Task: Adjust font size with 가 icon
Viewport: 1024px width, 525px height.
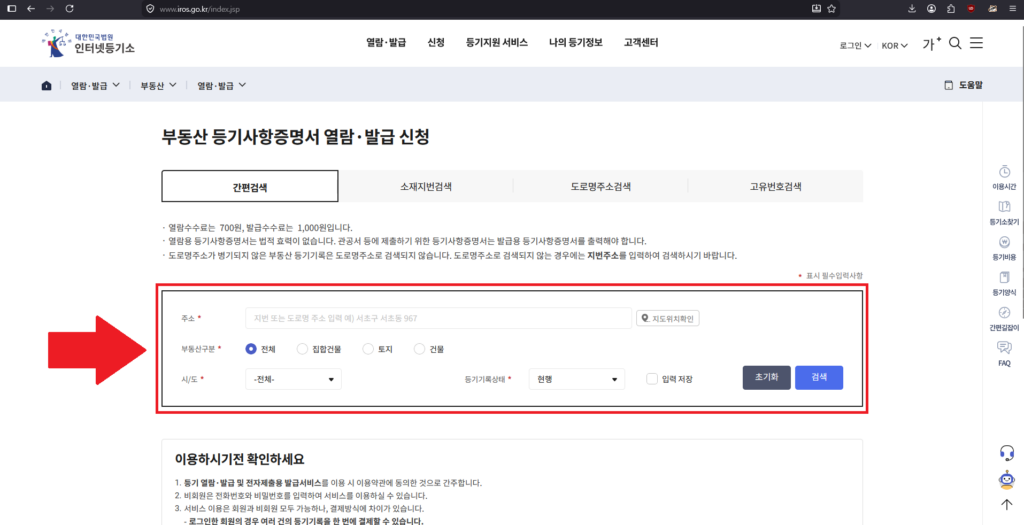Action: click(x=931, y=44)
